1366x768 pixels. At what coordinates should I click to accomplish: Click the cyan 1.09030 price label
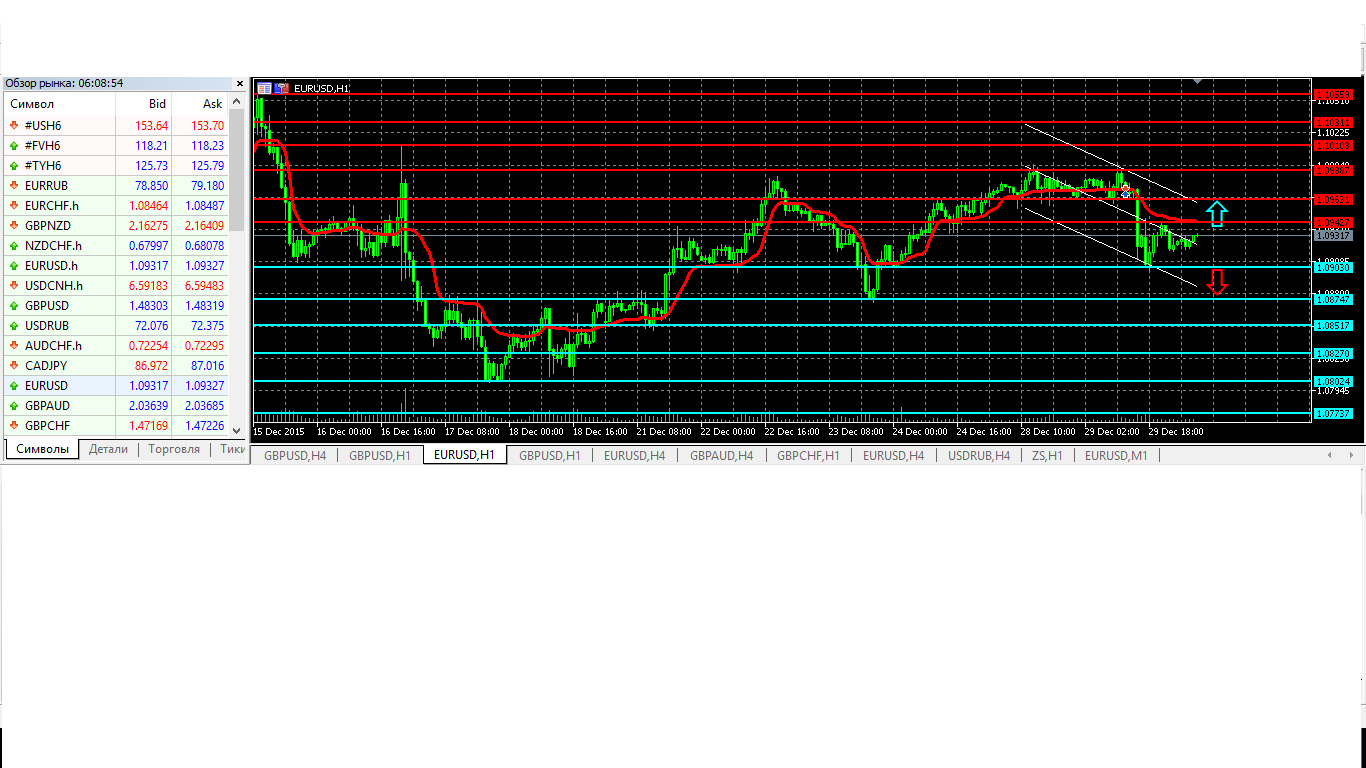tap(1333, 267)
